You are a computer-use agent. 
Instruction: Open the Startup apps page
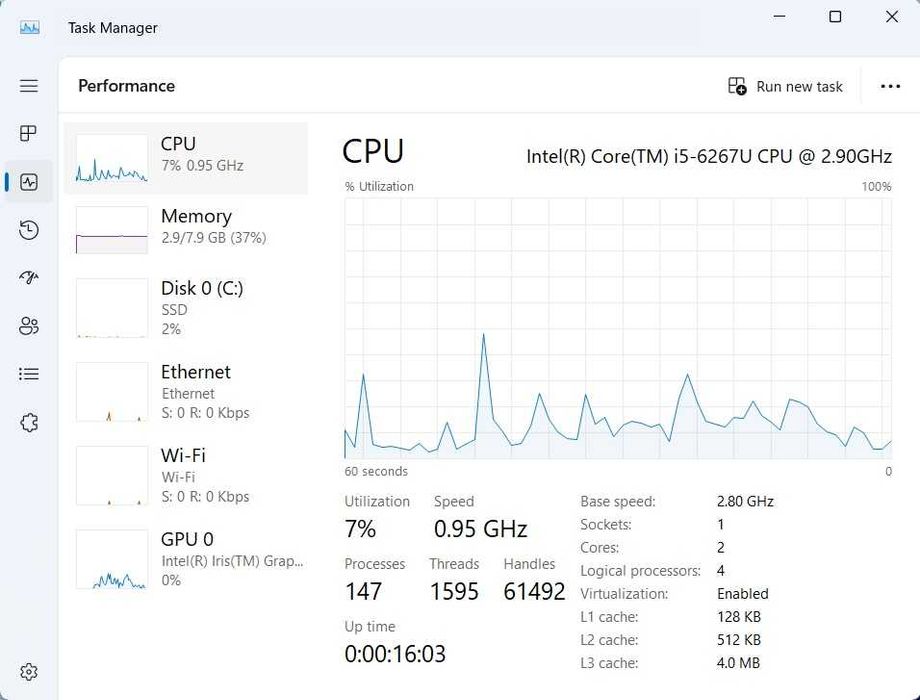29,278
